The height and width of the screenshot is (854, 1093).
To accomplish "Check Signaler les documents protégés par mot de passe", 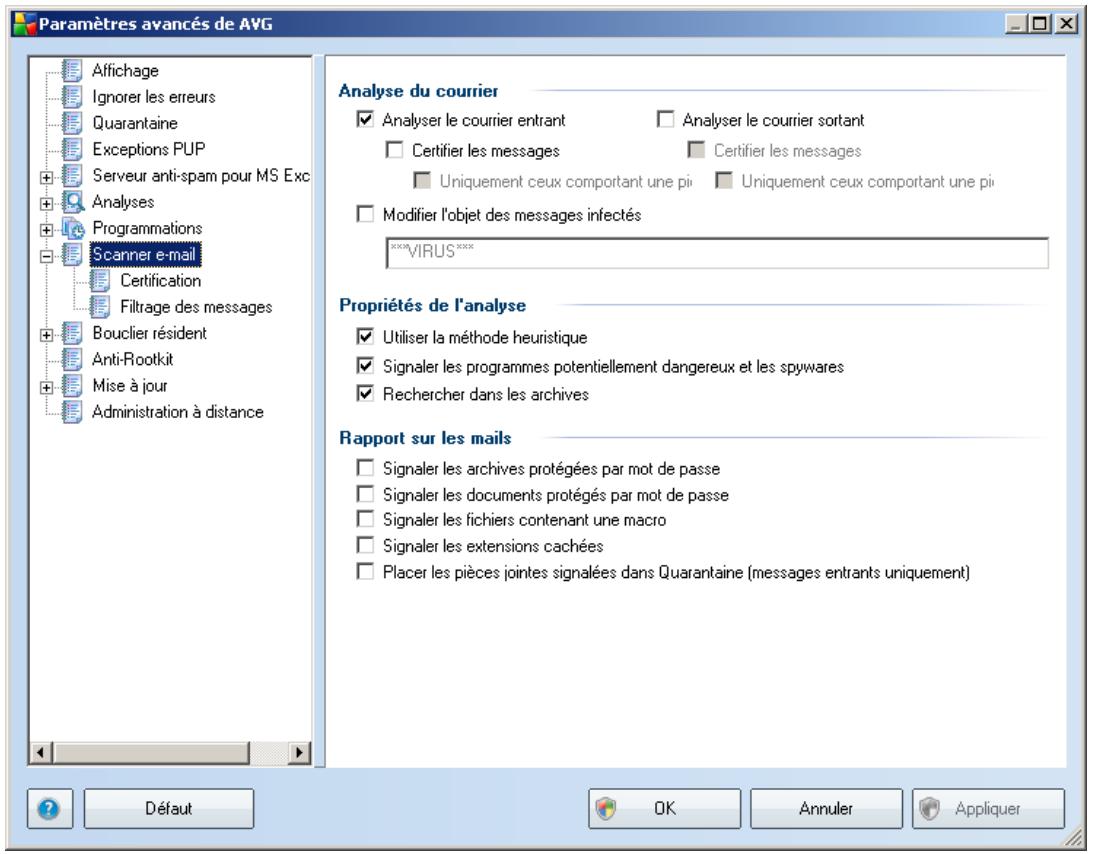I will pyautogui.click(x=365, y=494).
